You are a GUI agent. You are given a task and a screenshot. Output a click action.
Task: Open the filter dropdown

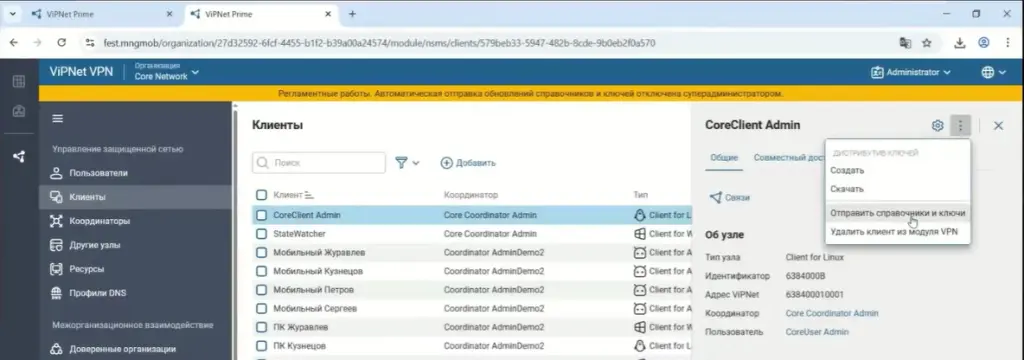tap(407, 163)
